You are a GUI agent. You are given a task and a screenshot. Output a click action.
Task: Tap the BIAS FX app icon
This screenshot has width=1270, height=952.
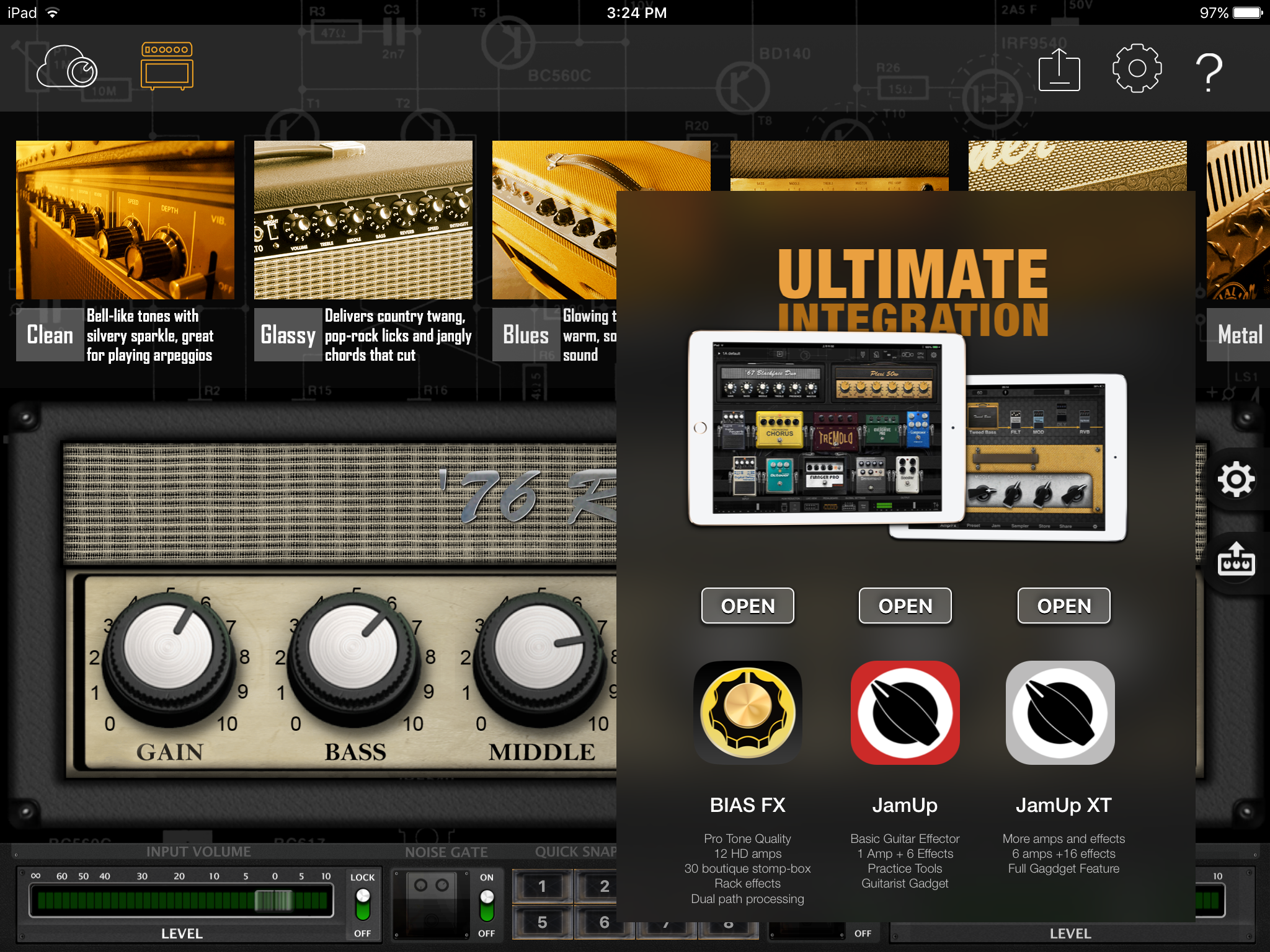(x=748, y=713)
